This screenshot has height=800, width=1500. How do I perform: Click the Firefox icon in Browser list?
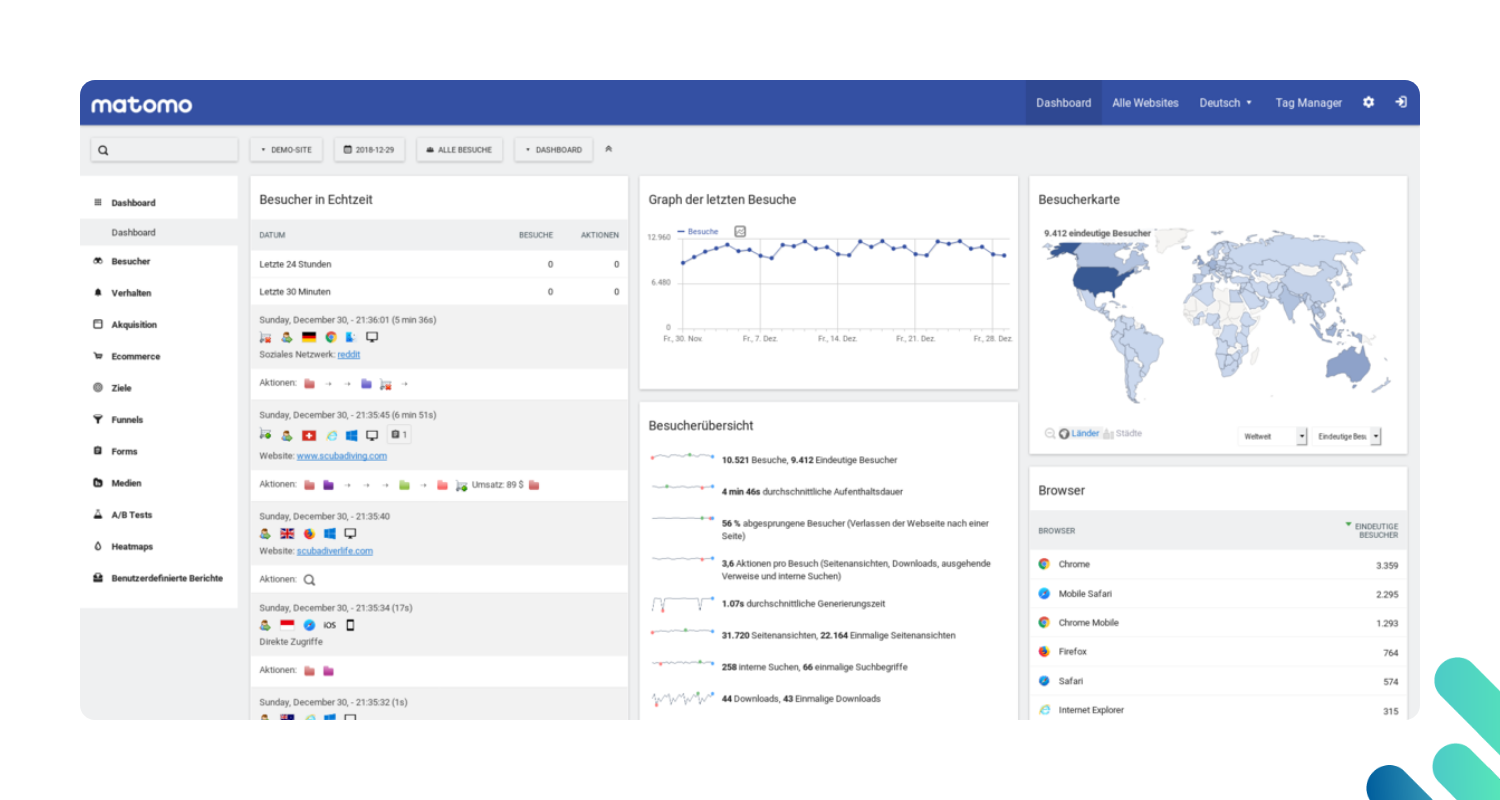click(1044, 651)
